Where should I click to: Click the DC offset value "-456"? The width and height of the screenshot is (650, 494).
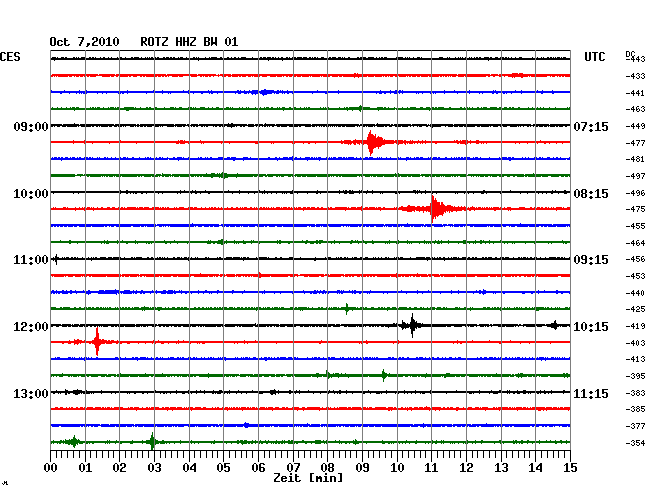click(x=635, y=259)
